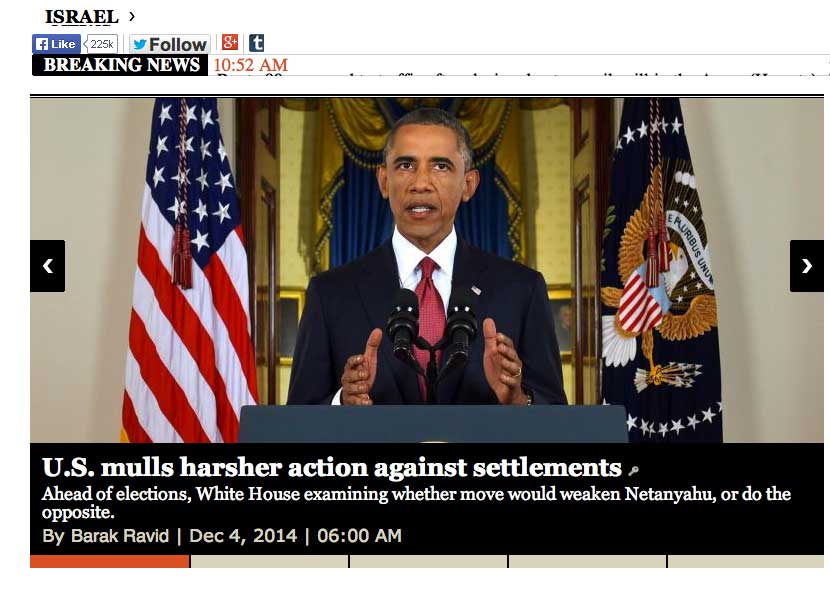Select the first orange slide indicator
The height and width of the screenshot is (595, 830).
(110, 561)
